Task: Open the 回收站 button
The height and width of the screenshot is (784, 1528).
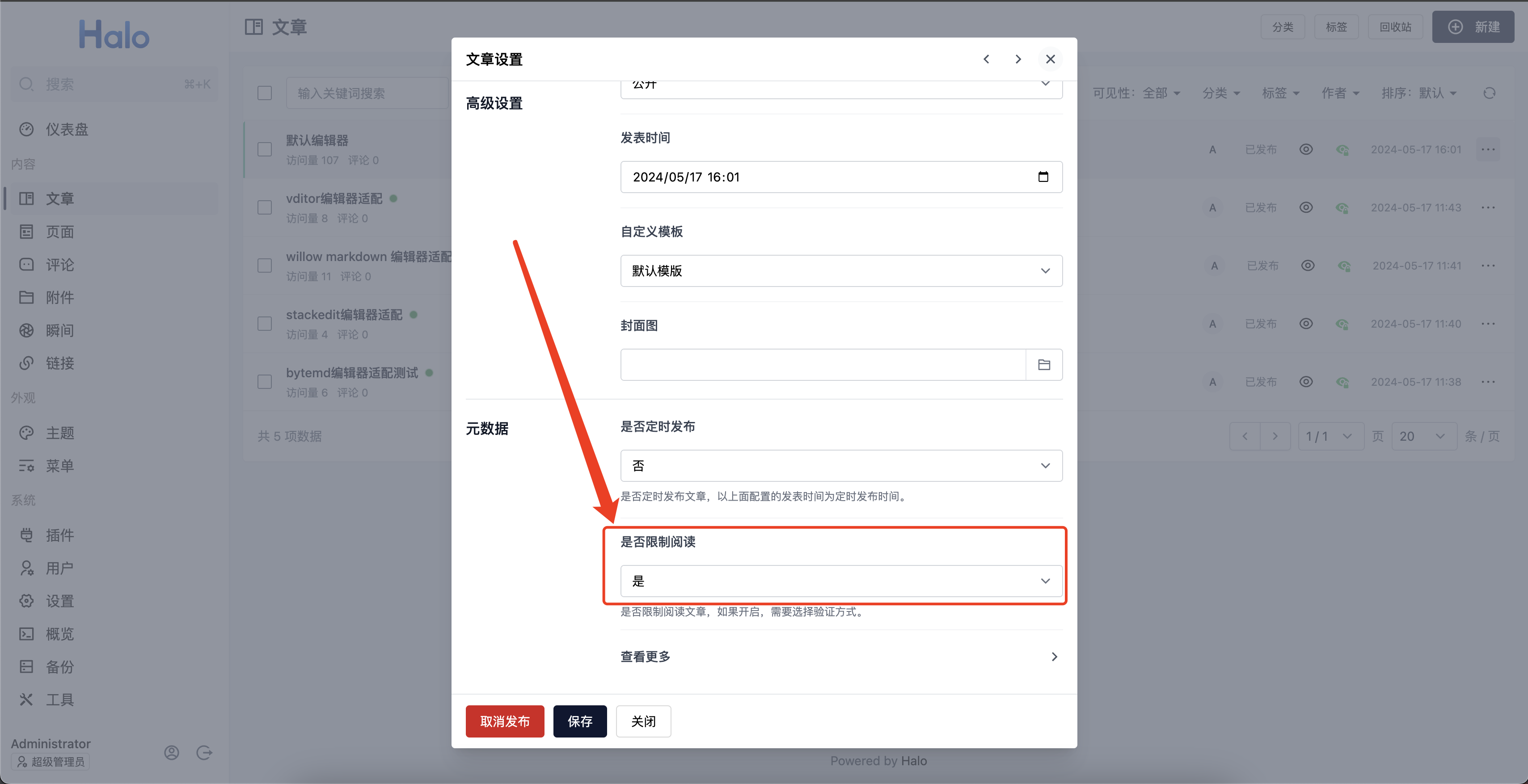Action: click(1395, 27)
